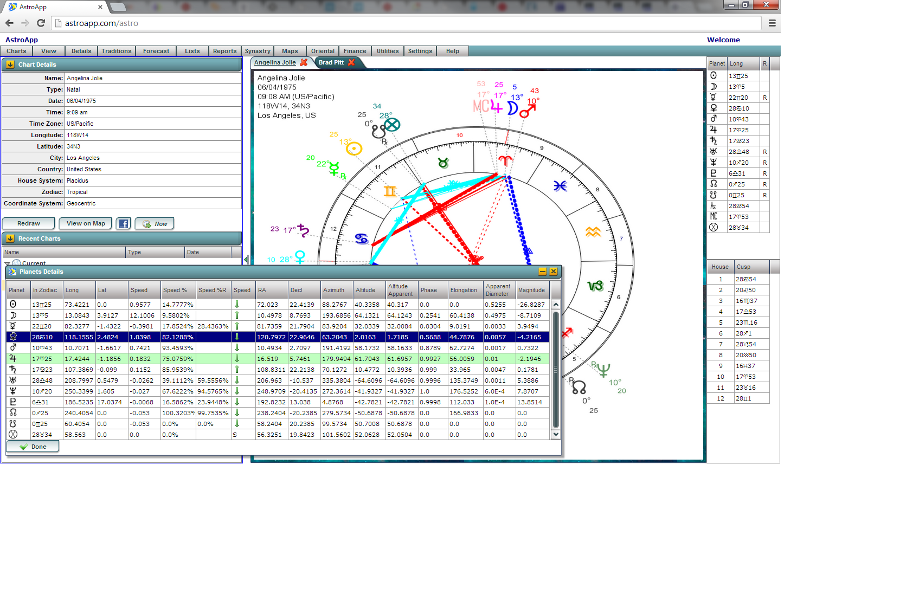Click the Taurus glyph on chart wheel
This screenshot has height=600, width=900.
(443, 162)
